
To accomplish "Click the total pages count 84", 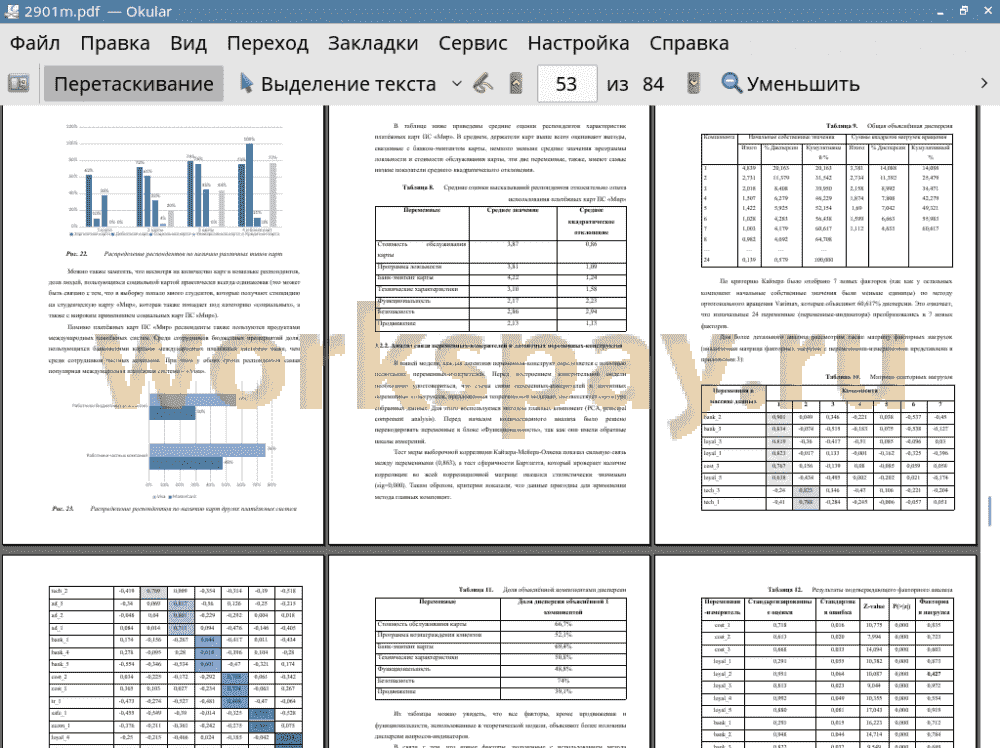I will [x=653, y=84].
